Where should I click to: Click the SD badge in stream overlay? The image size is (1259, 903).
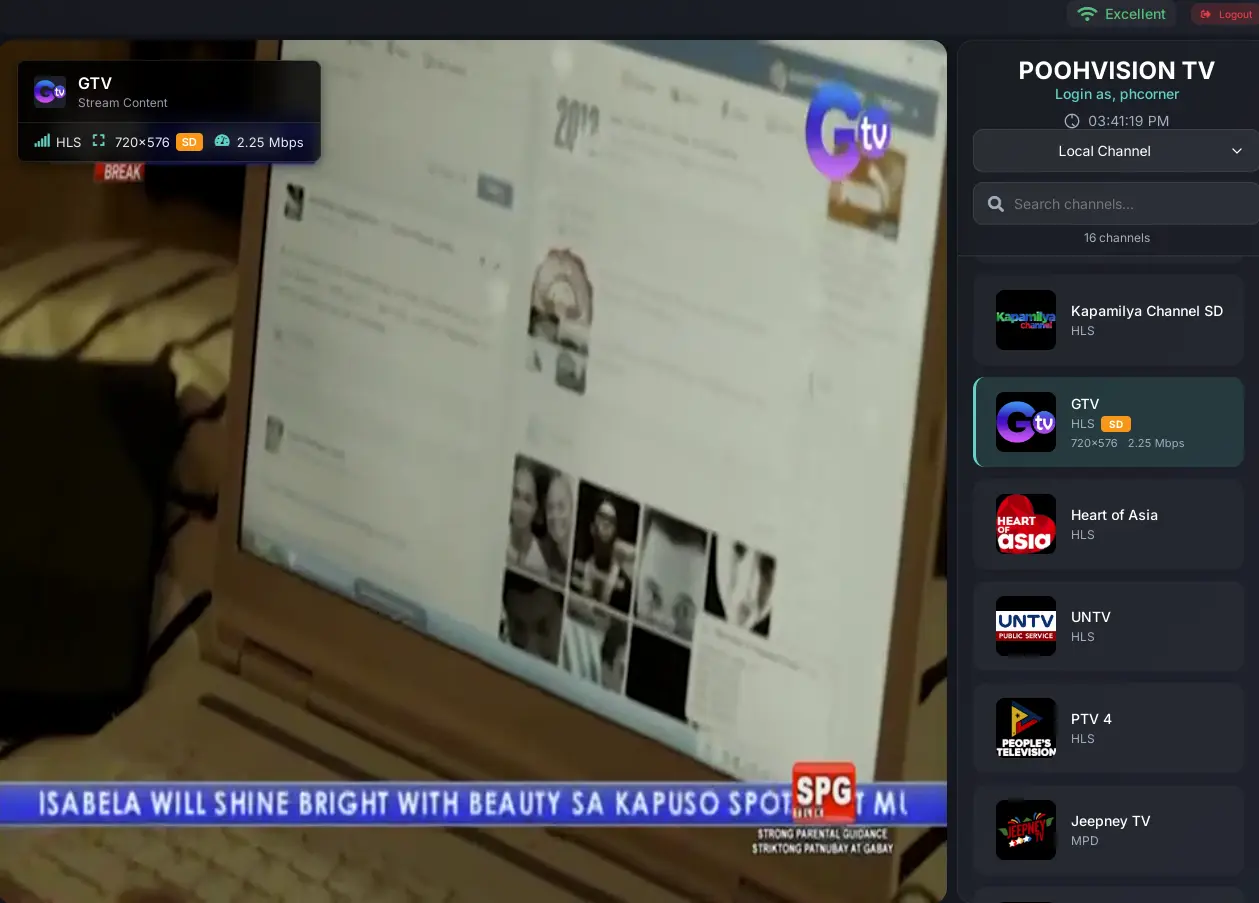point(189,142)
